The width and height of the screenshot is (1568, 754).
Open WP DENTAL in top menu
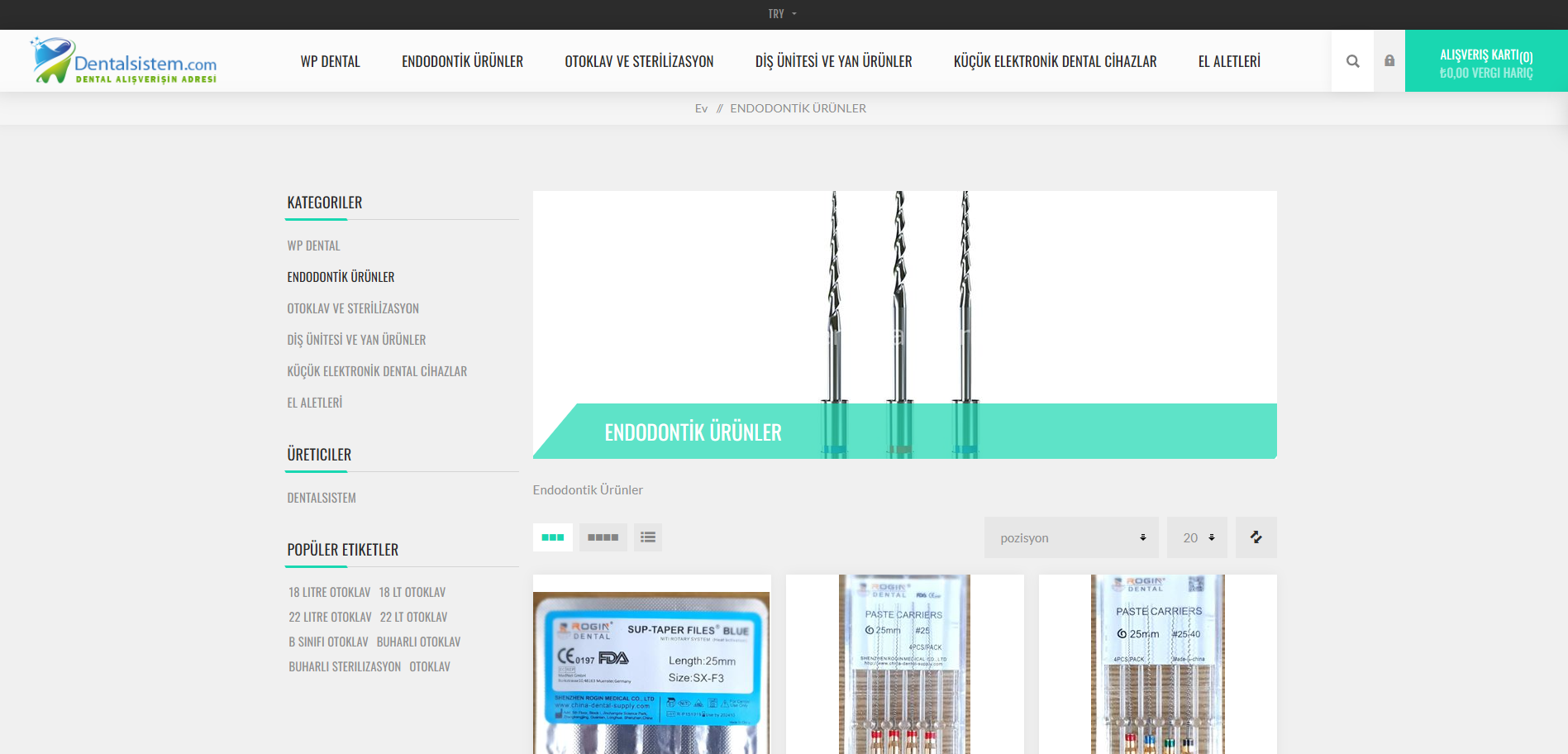point(330,61)
